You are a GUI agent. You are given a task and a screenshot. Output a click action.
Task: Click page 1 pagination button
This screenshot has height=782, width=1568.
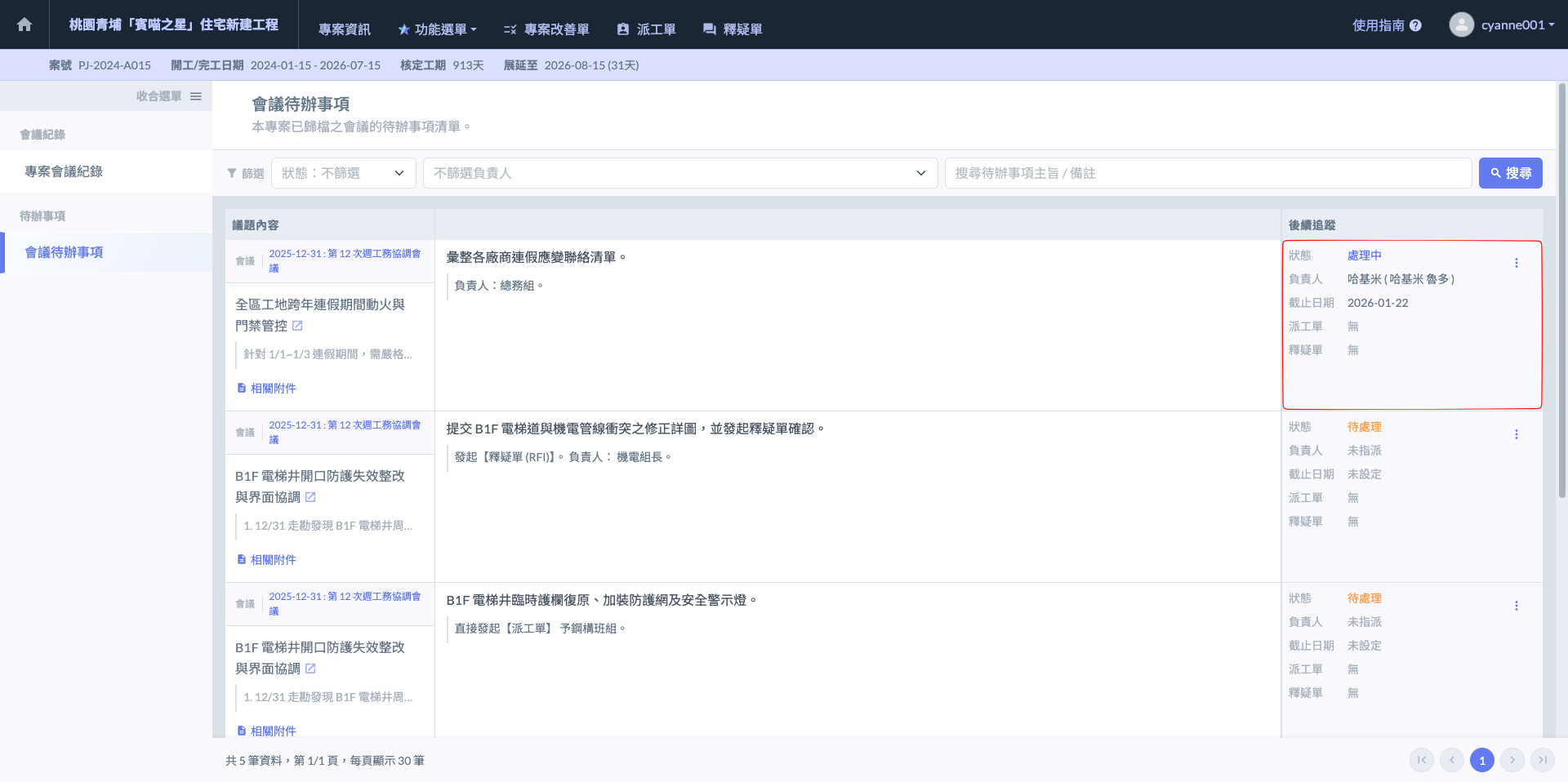point(1481,760)
